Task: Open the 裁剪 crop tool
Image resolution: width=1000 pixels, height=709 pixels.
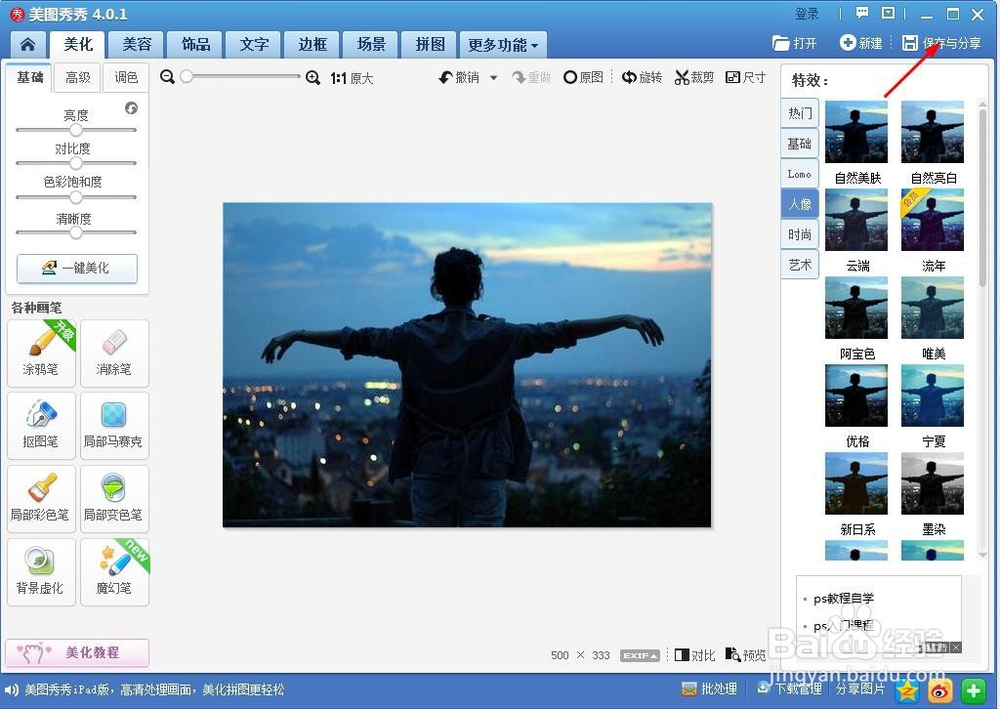Action: point(695,78)
